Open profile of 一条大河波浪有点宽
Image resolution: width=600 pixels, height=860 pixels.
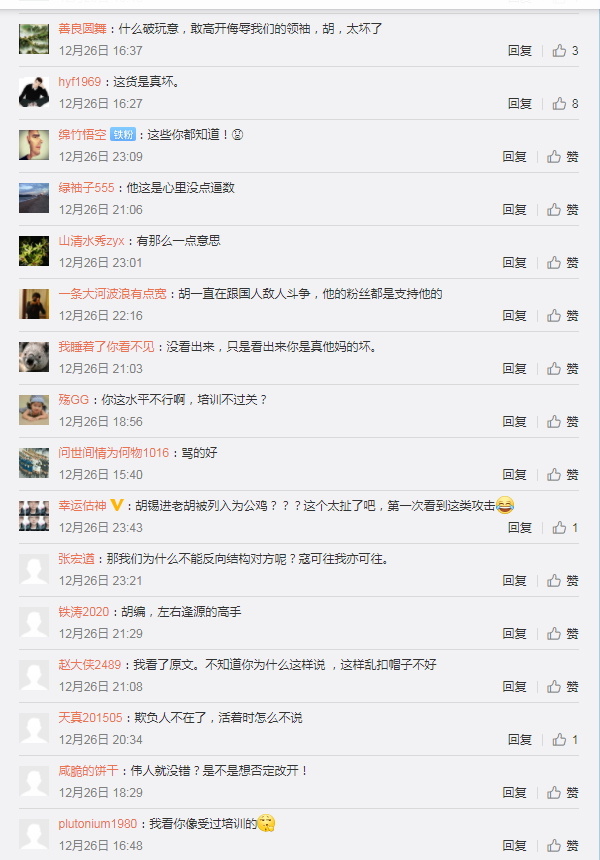[112, 293]
